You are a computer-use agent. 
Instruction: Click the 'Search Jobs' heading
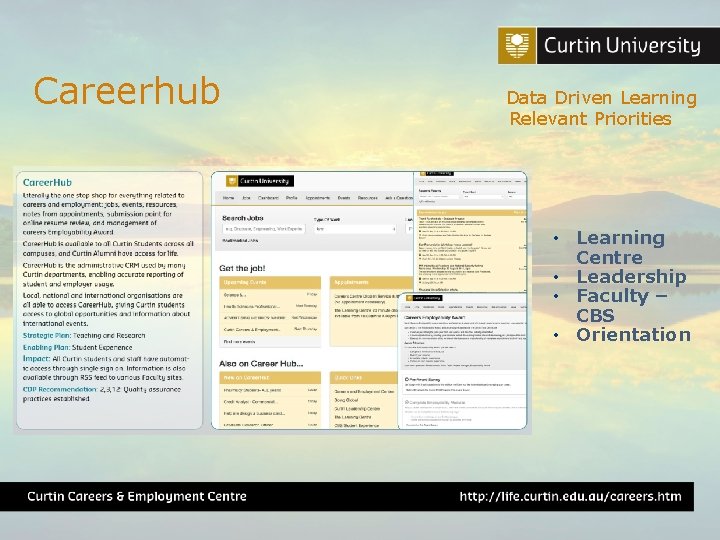[242, 218]
